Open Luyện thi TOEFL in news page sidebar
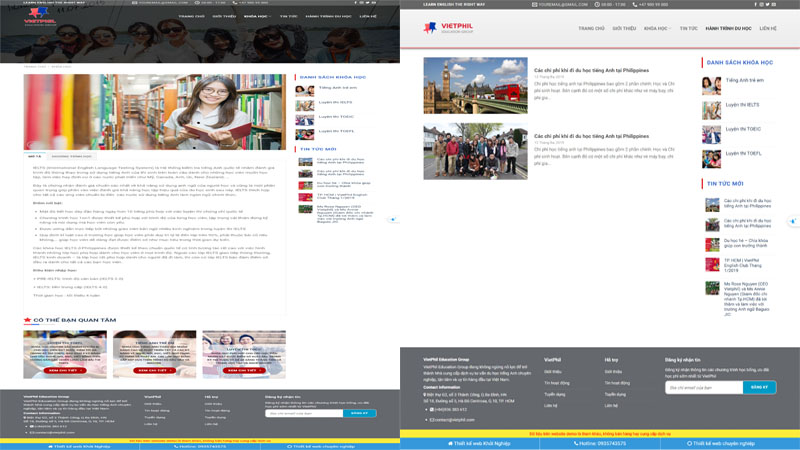Viewport: 800px width, 450px height. (743, 154)
